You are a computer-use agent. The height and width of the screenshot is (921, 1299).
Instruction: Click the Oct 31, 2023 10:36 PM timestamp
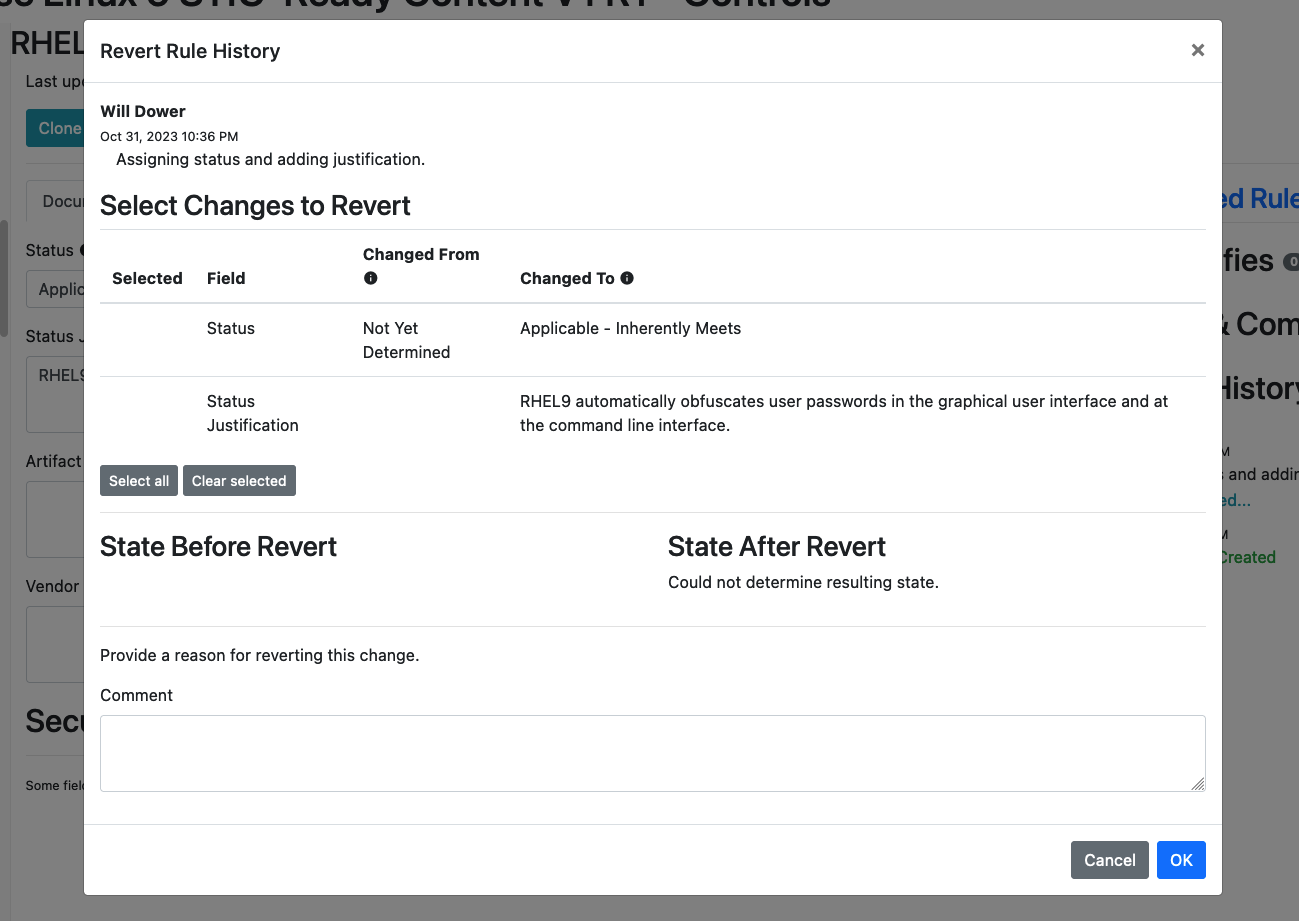coord(169,136)
